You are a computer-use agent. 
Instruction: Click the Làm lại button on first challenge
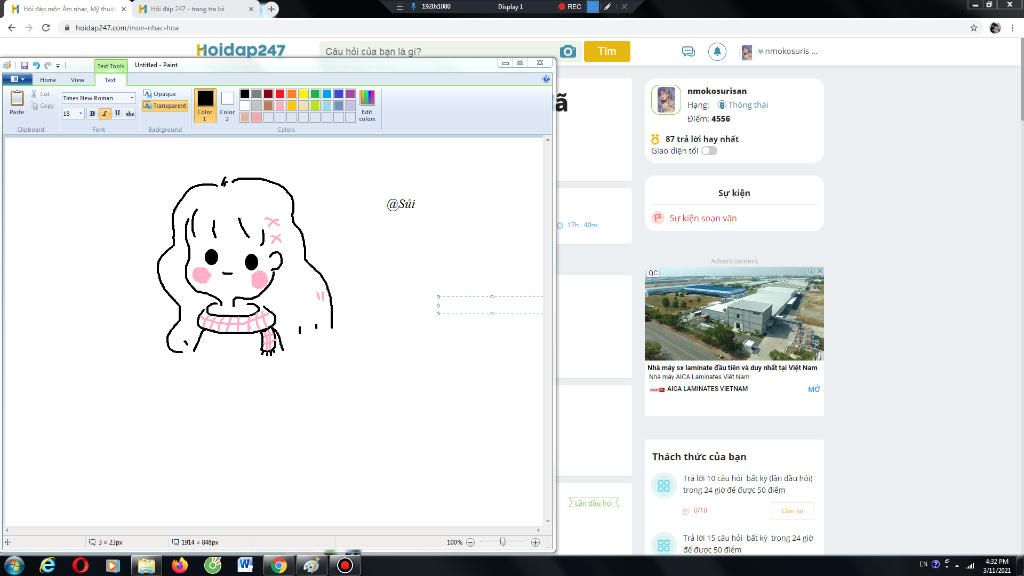(792, 511)
